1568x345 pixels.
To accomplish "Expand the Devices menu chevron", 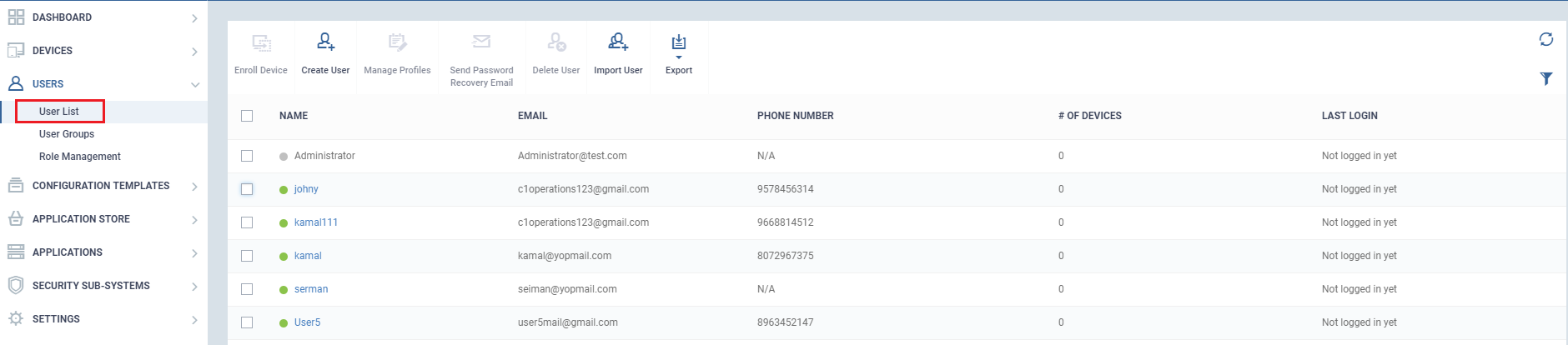I will (194, 51).
